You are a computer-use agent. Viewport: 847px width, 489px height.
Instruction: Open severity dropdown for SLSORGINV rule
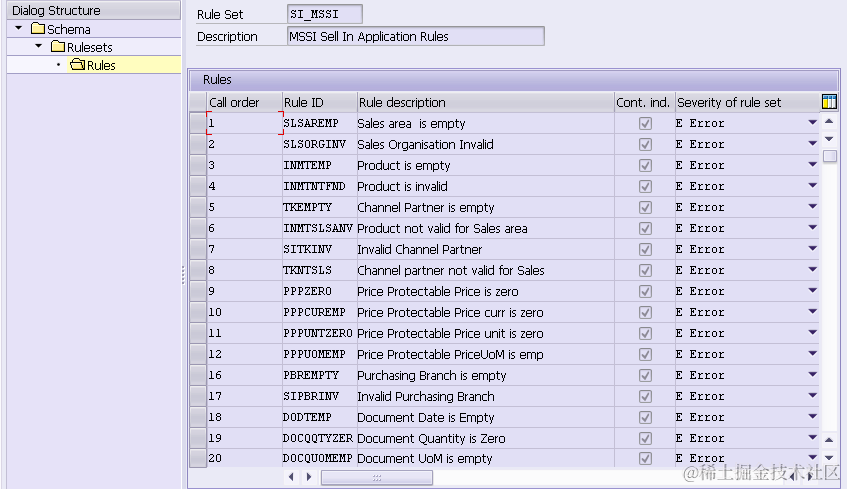click(x=812, y=144)
